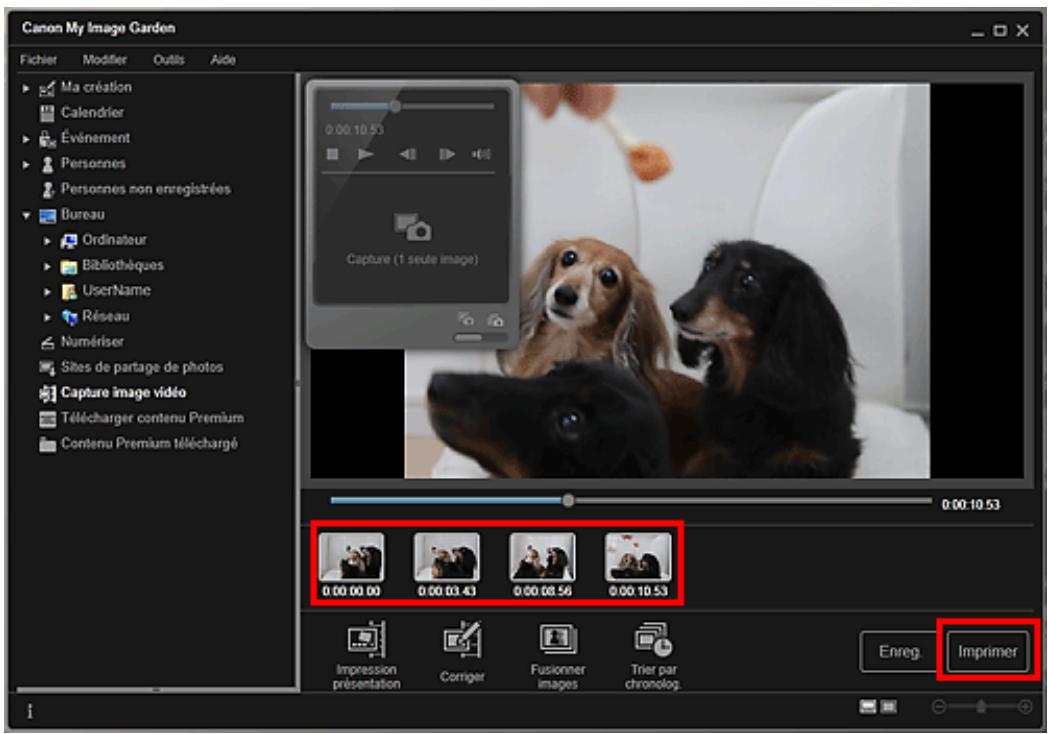
Task: Click Capture (1 seule image) camera icon
Action: coord(412,228)
